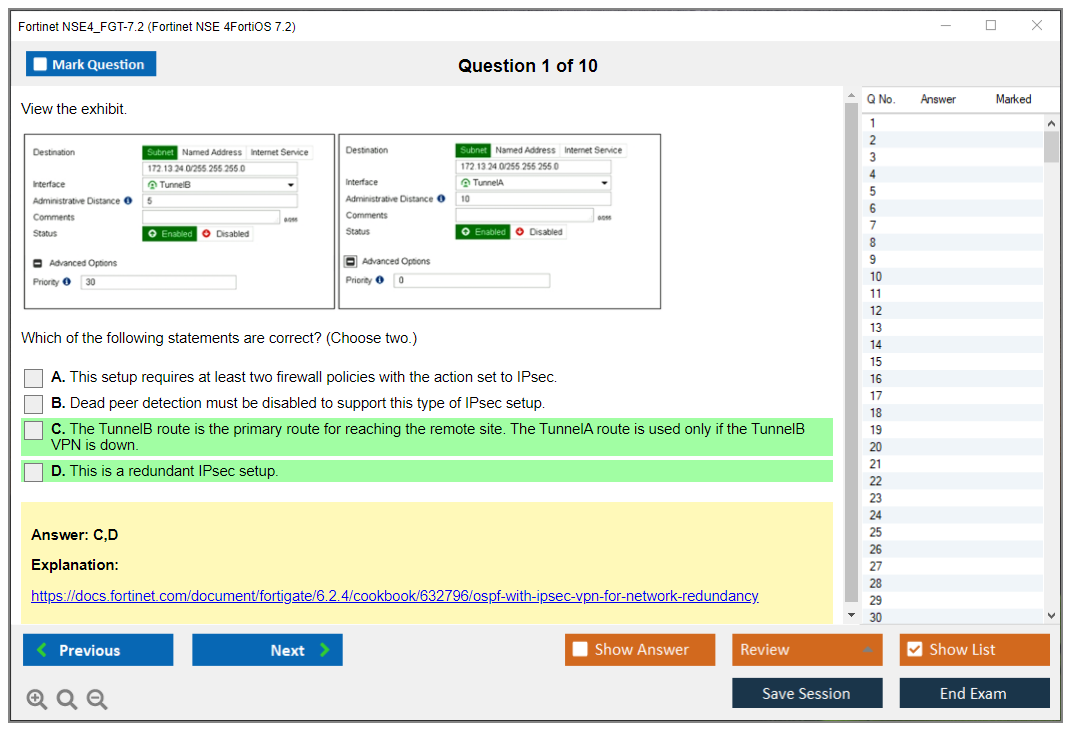Click the reset zoom magnifier icon
The height and width of the screenshot is (735, 1075).
67,700
